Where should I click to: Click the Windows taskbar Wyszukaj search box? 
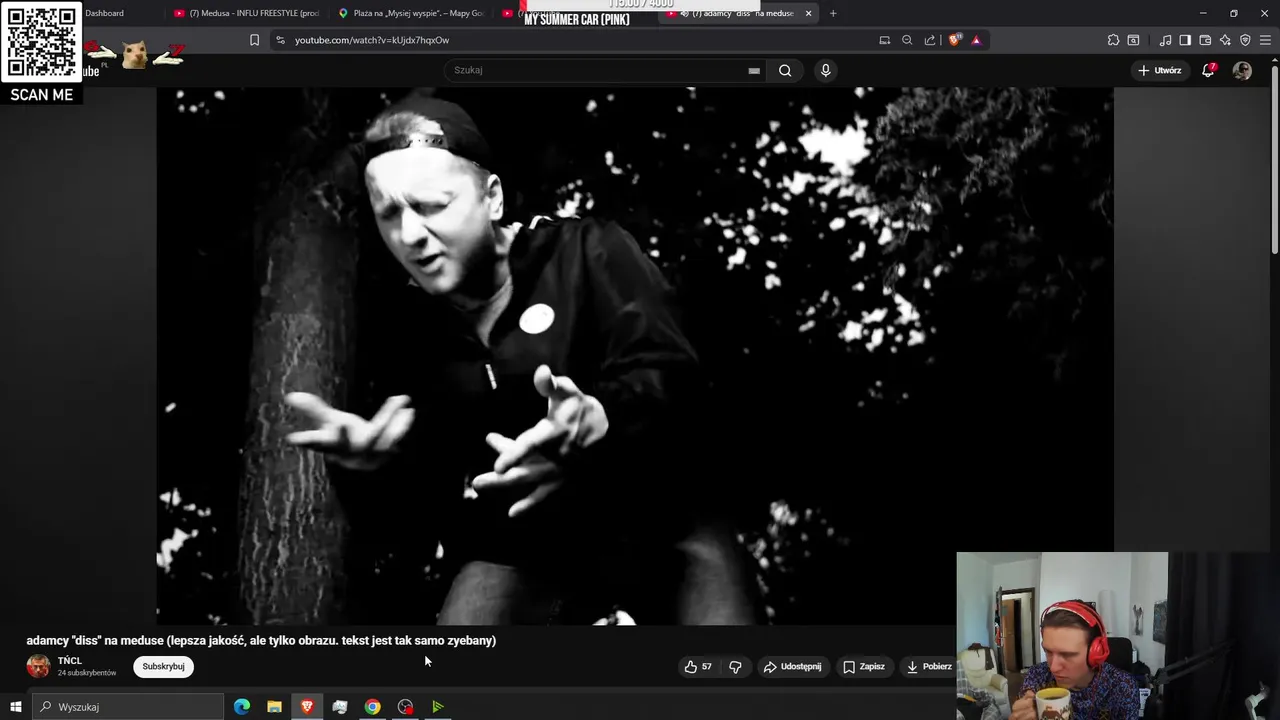coord(128,707)
